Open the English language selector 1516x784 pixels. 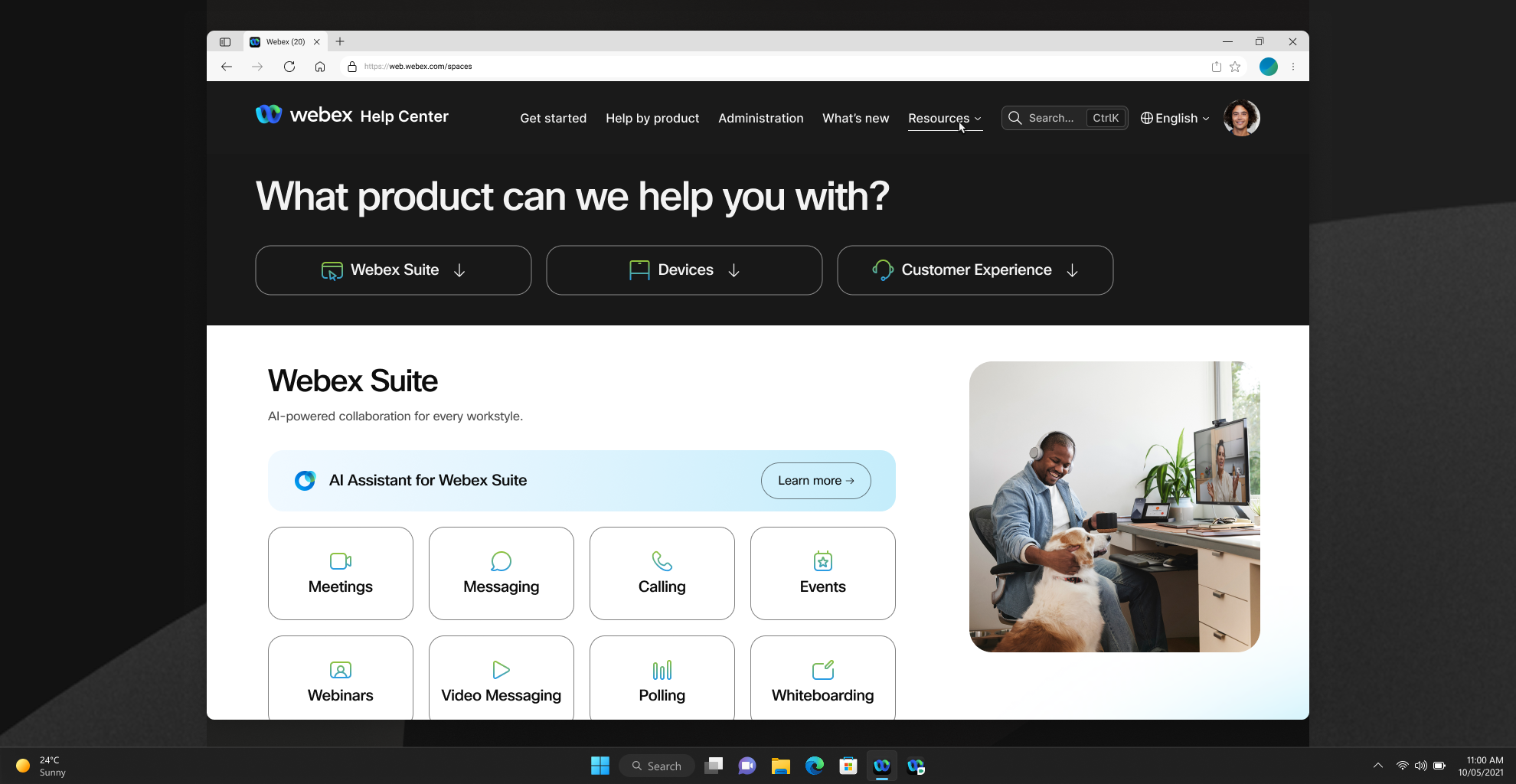point(1174,118)
